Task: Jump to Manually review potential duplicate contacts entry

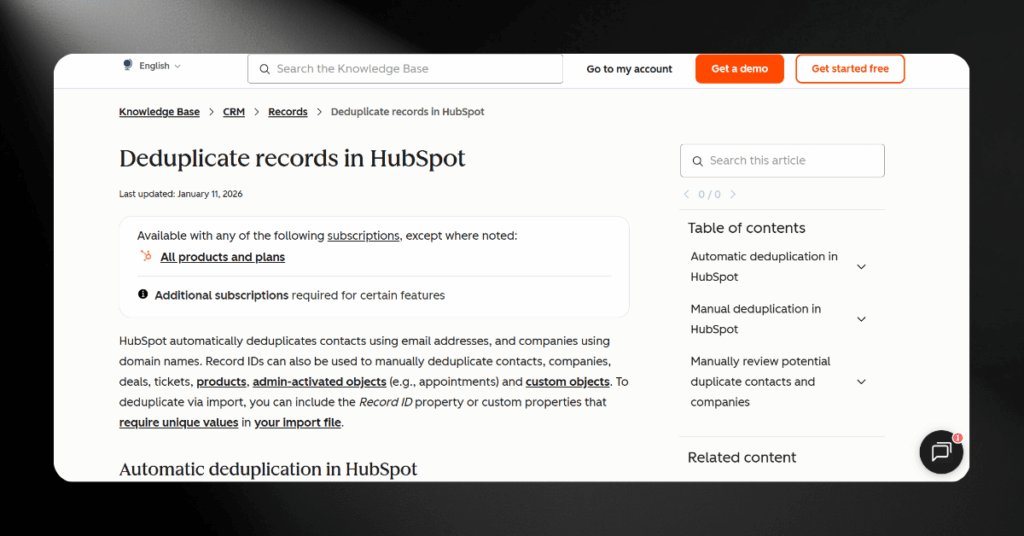Action: click(760, 381)
